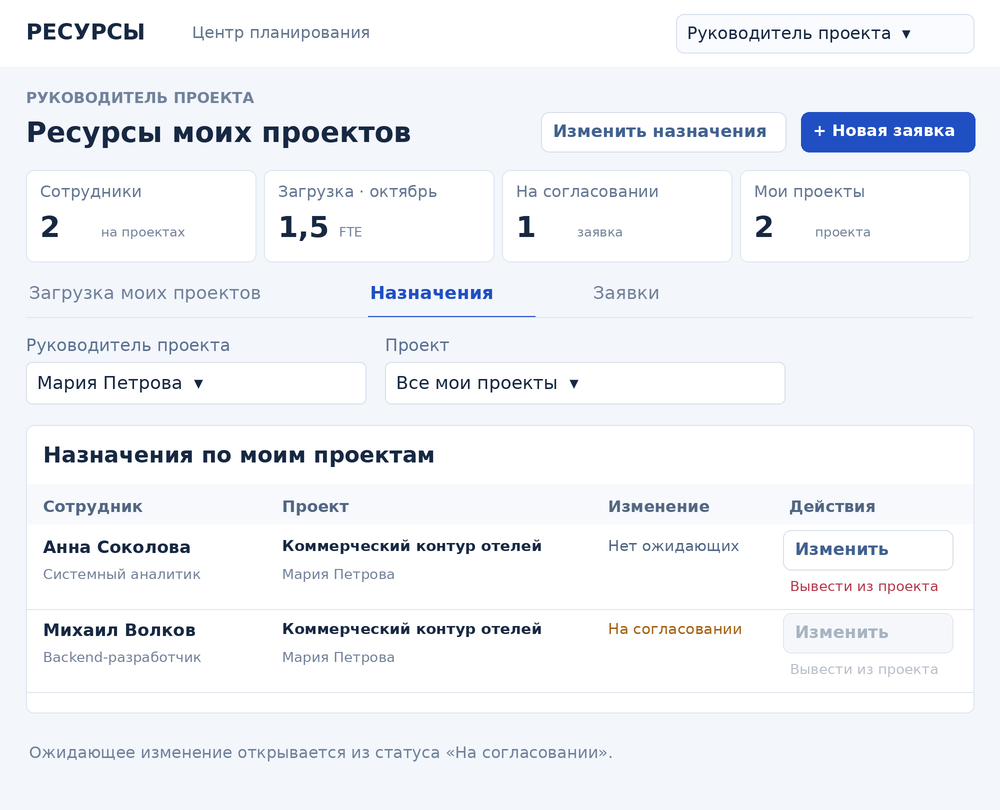The width and height of the screenshot is (1000, 810).
Task: Click the 'Действия' column header
Action: [x=832, y=506]
